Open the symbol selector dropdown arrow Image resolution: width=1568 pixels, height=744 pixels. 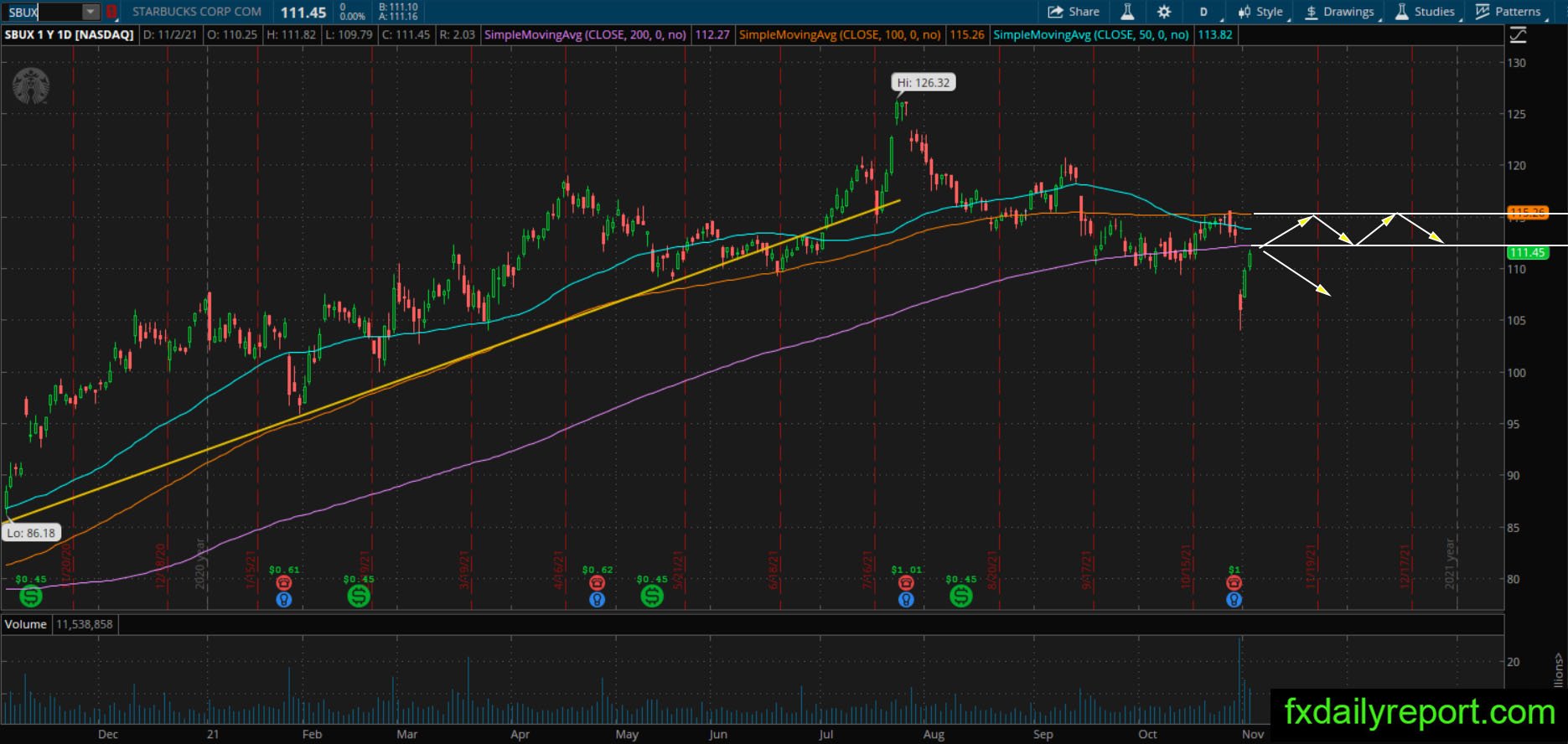point(91,12)
